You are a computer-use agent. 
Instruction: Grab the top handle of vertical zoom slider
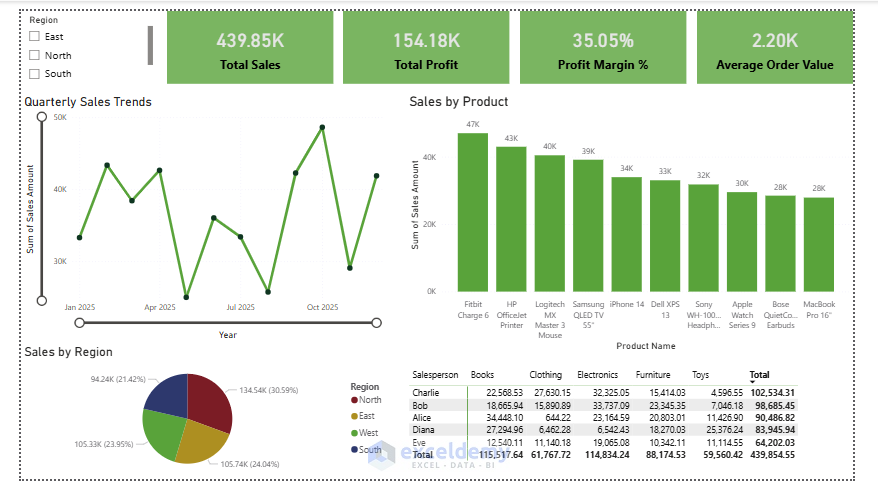tap(42, 117)
